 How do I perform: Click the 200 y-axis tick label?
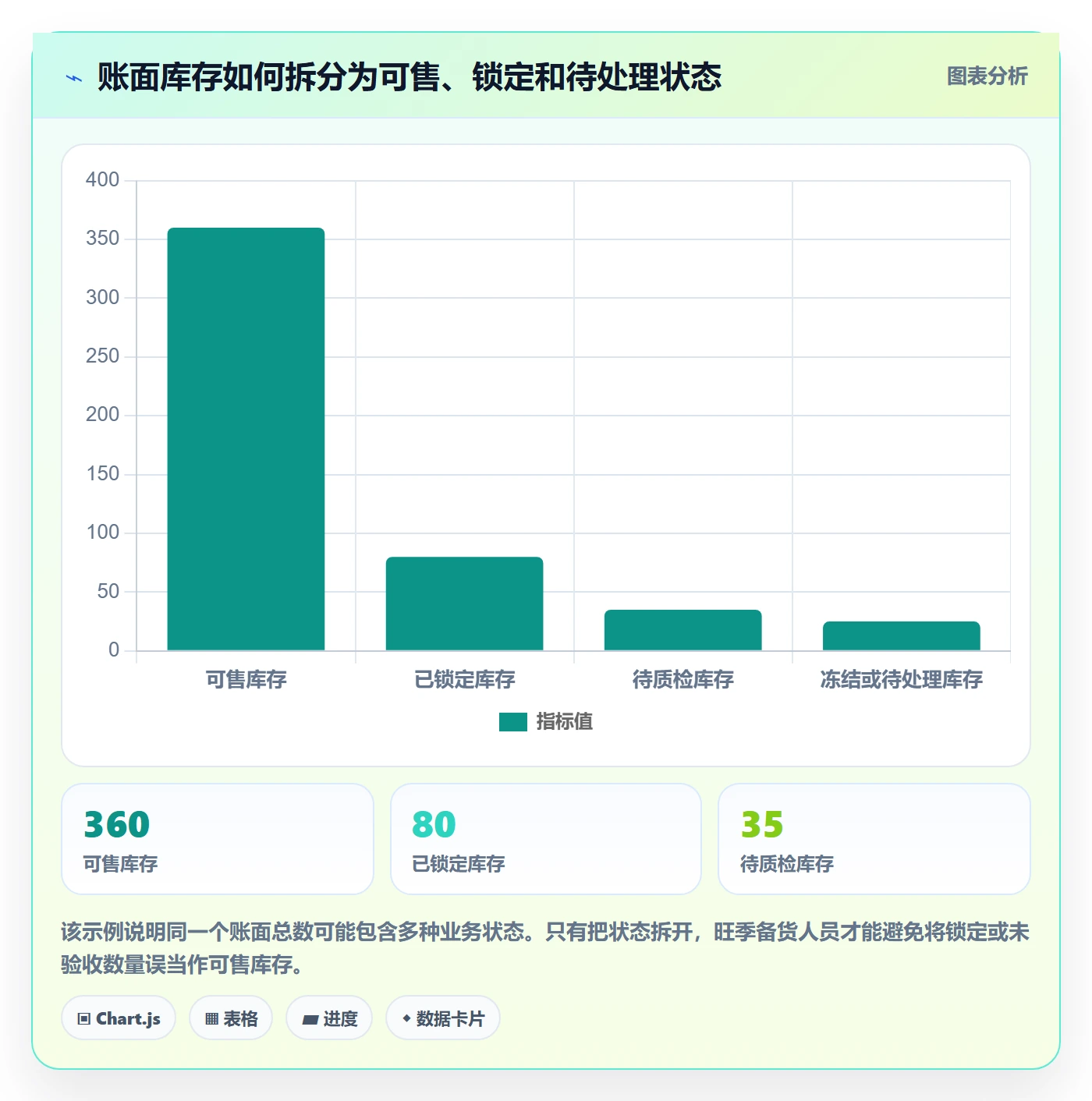click(x=102, y=415)
